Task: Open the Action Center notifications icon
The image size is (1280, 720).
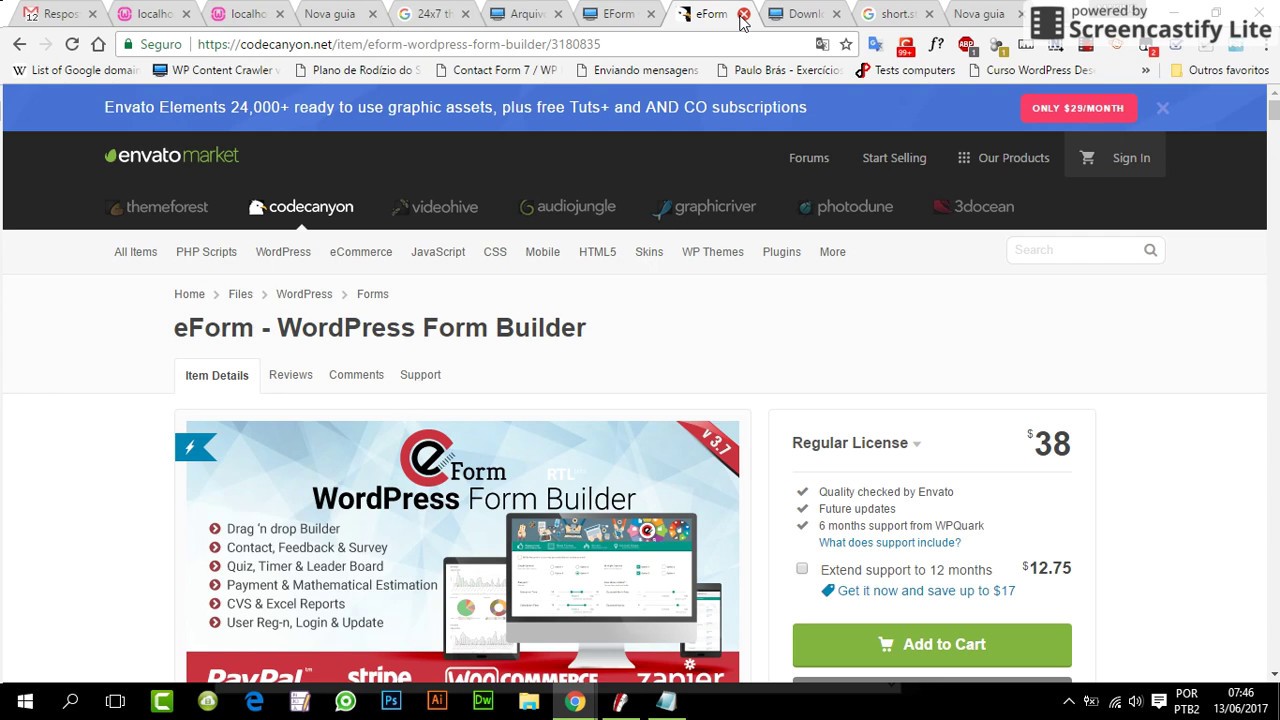Action: pos(1159,701)
